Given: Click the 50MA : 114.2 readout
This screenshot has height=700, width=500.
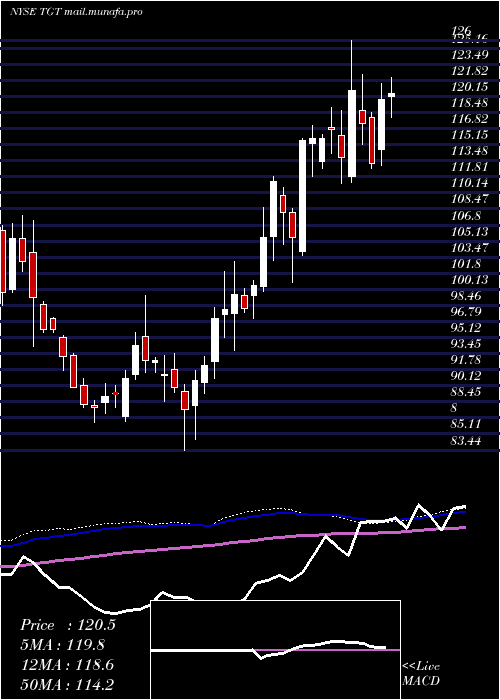Looking at the screenshot, I should pos(67,685).
